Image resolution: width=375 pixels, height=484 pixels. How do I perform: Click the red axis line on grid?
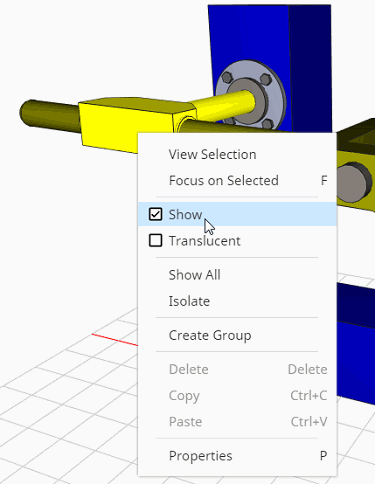click(x=115, y=339)
